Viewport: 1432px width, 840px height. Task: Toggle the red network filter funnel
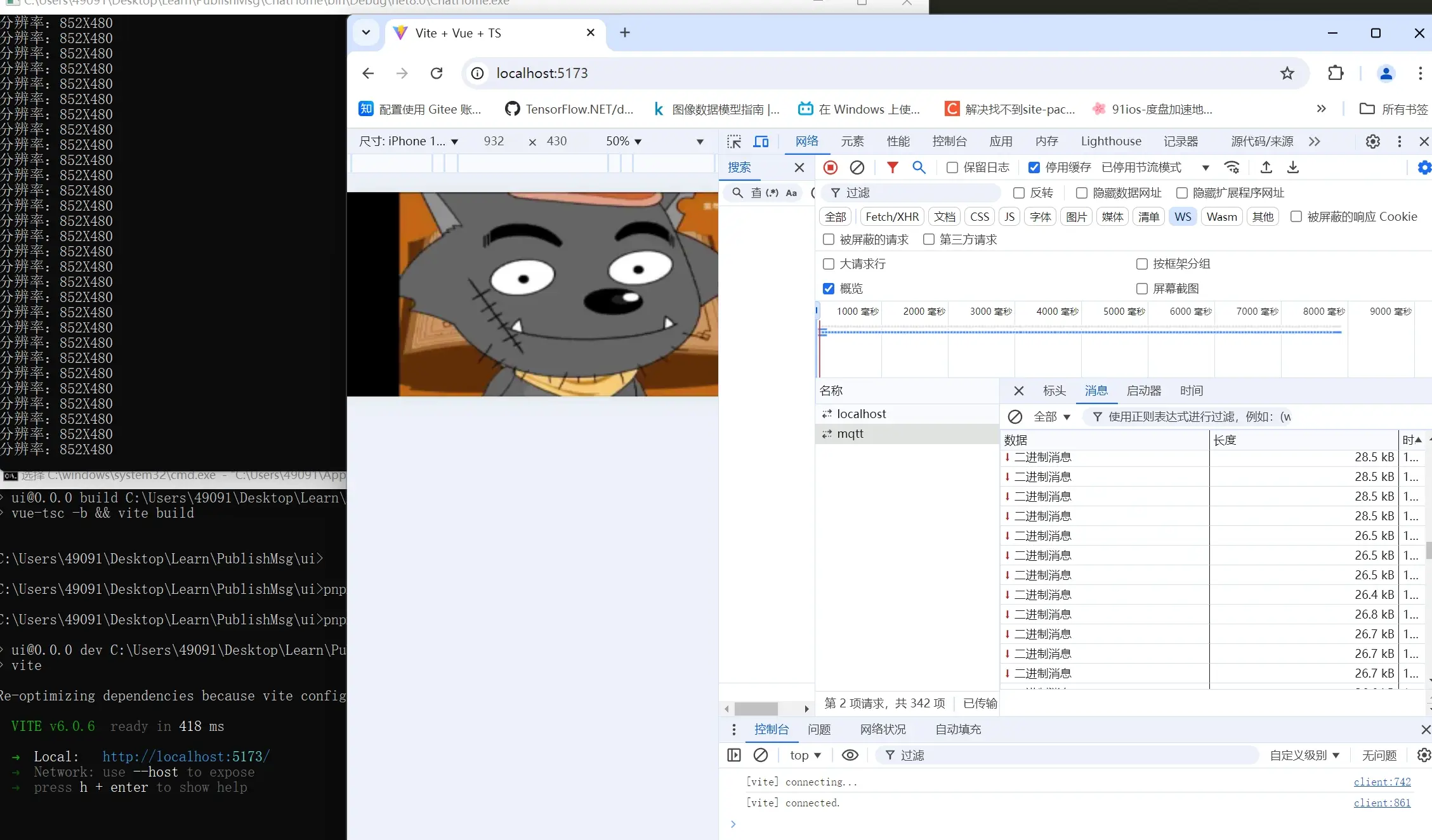click(892, 167)
